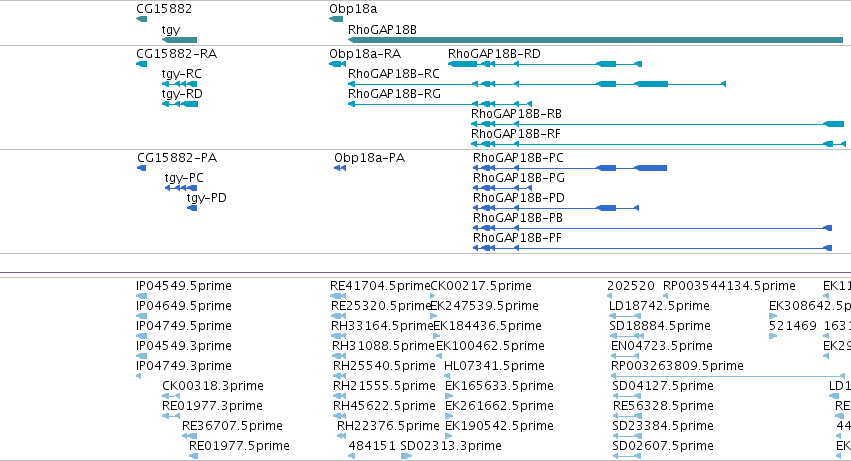
Task: Select the IP04749.3prime EST label
Action: click(x=183, y=367)
